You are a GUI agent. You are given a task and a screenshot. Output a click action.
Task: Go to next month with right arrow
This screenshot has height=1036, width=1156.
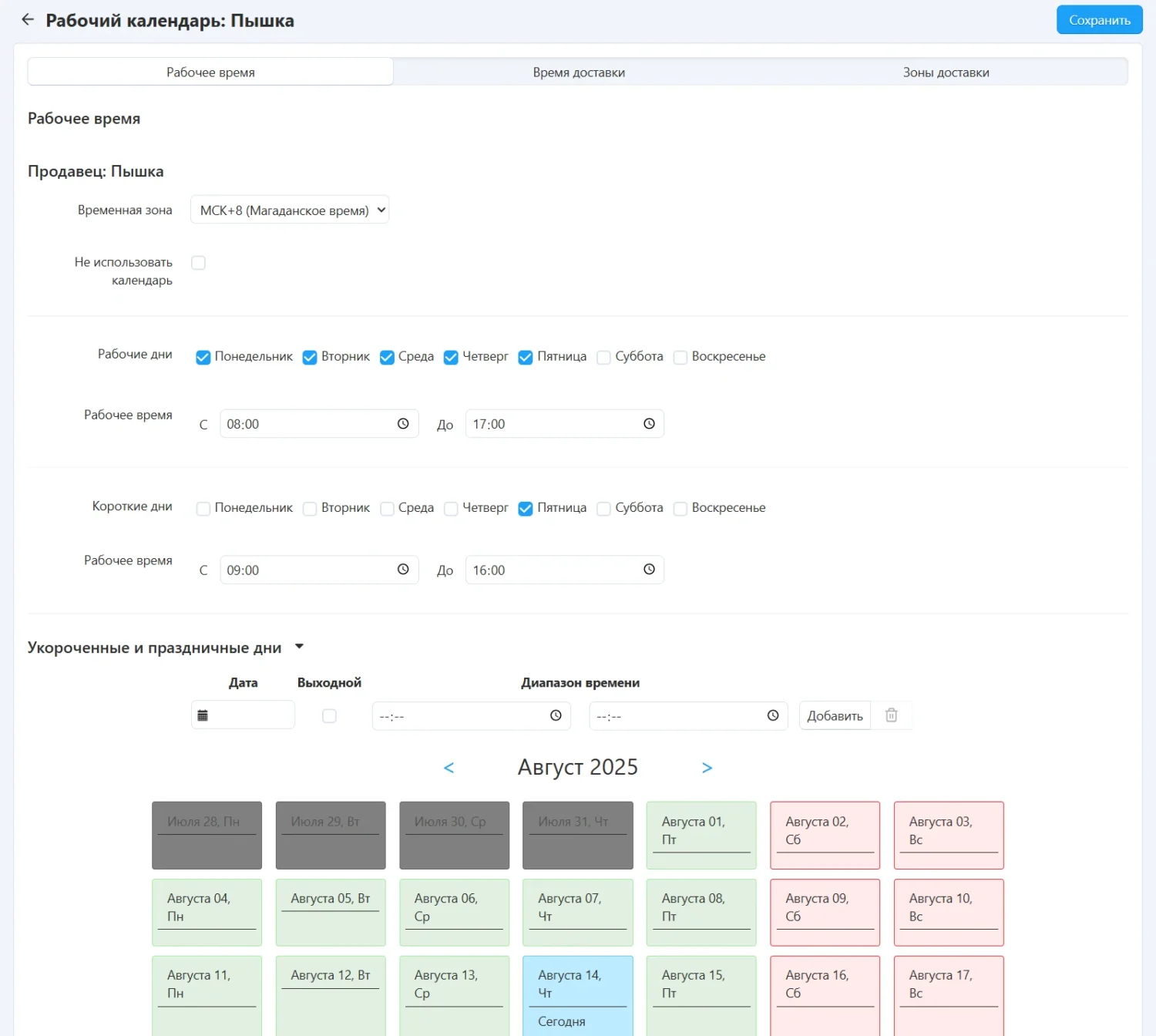[x=707, y=768]
